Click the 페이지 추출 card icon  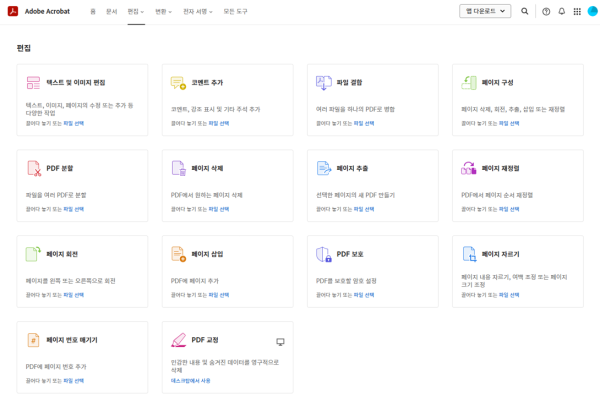[324, 168]
